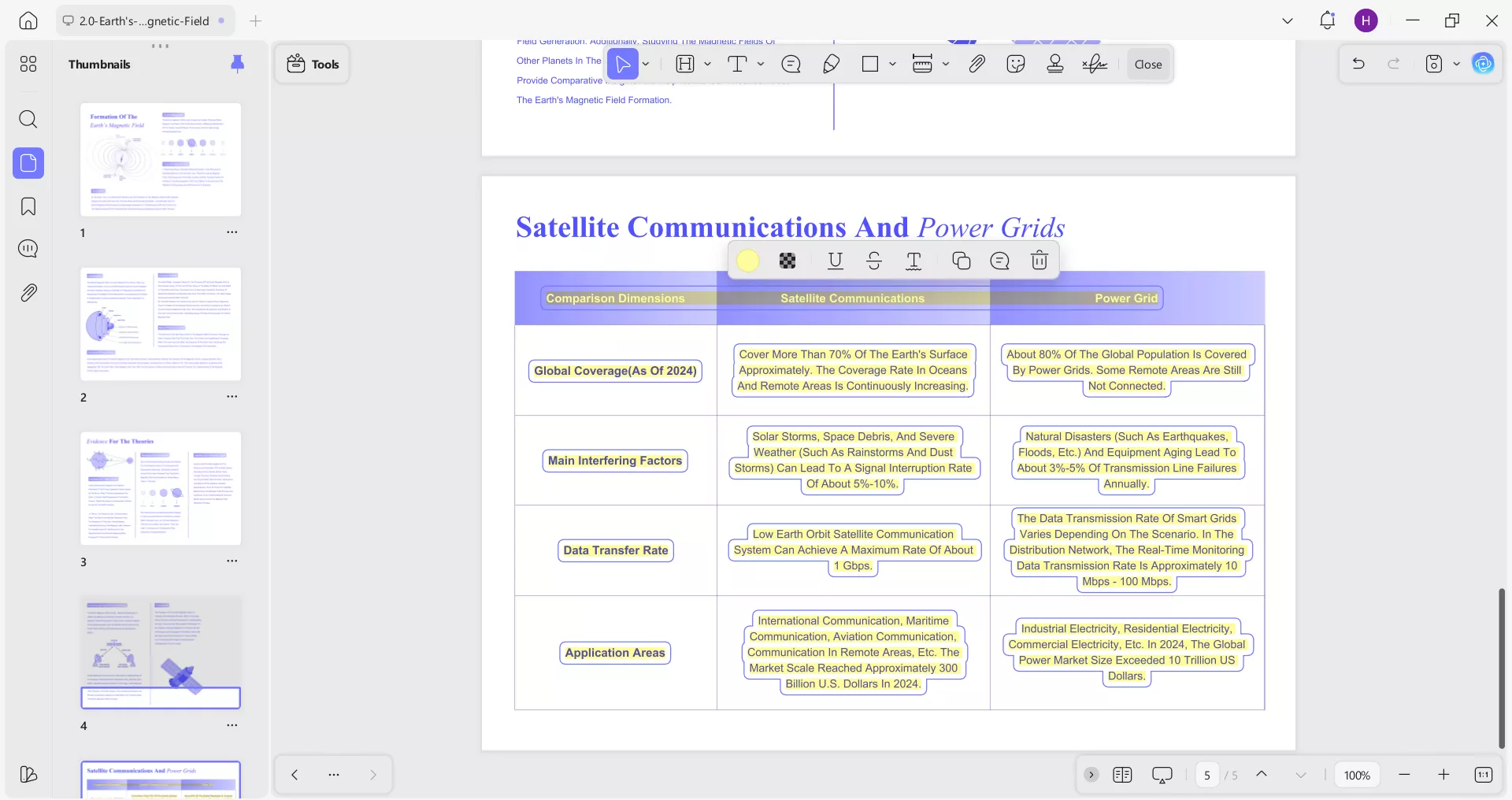Screen dimensions: 1512x800
Task: Toggle the two-page reading view
Action: point(1122,776)
